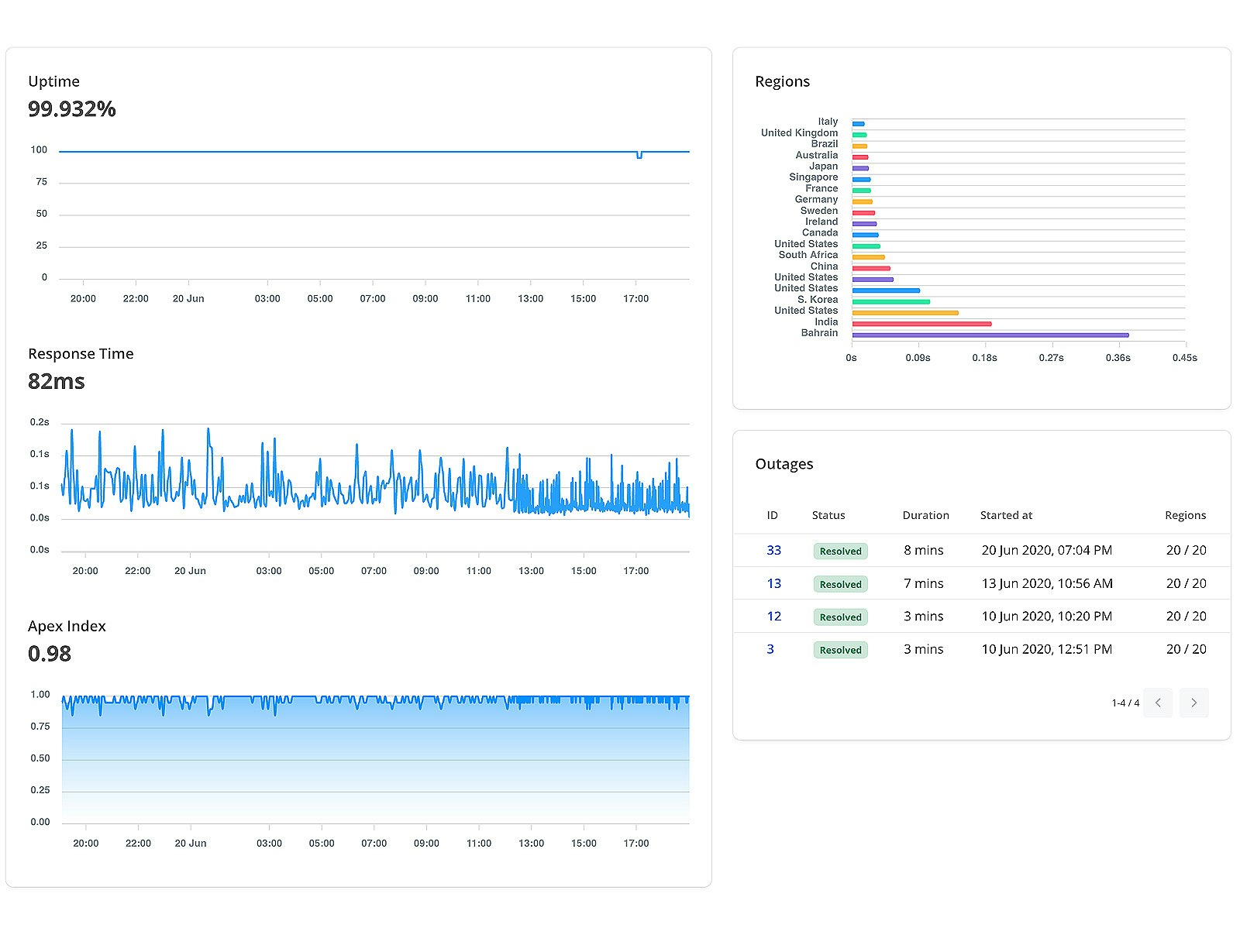This screenshot has height=952, width=1240.
Task: Select the Uptime value 99.932%
Action: click(72, 109)
